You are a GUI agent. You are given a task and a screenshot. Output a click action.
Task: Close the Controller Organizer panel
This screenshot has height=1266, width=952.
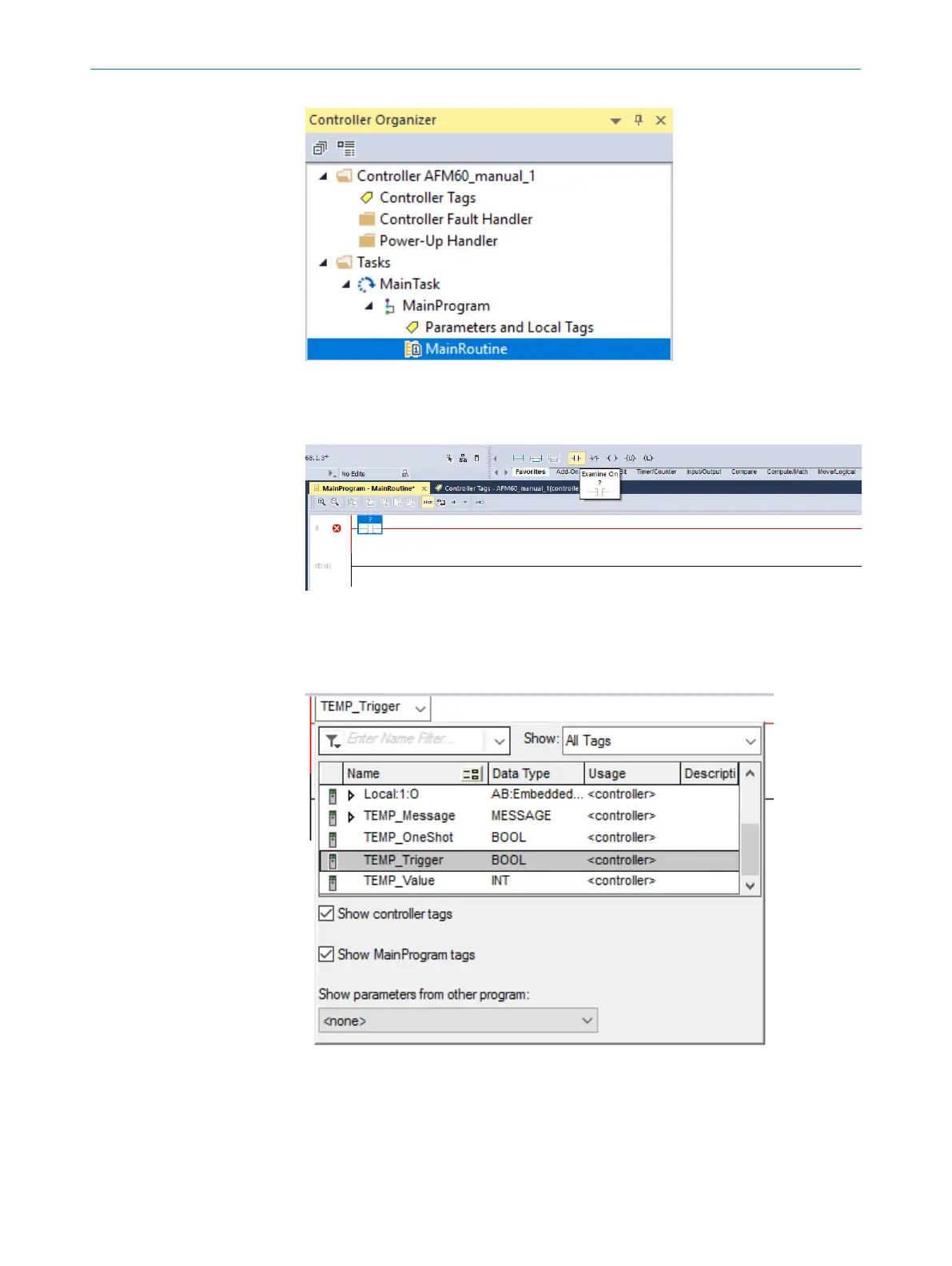[660, 120]
